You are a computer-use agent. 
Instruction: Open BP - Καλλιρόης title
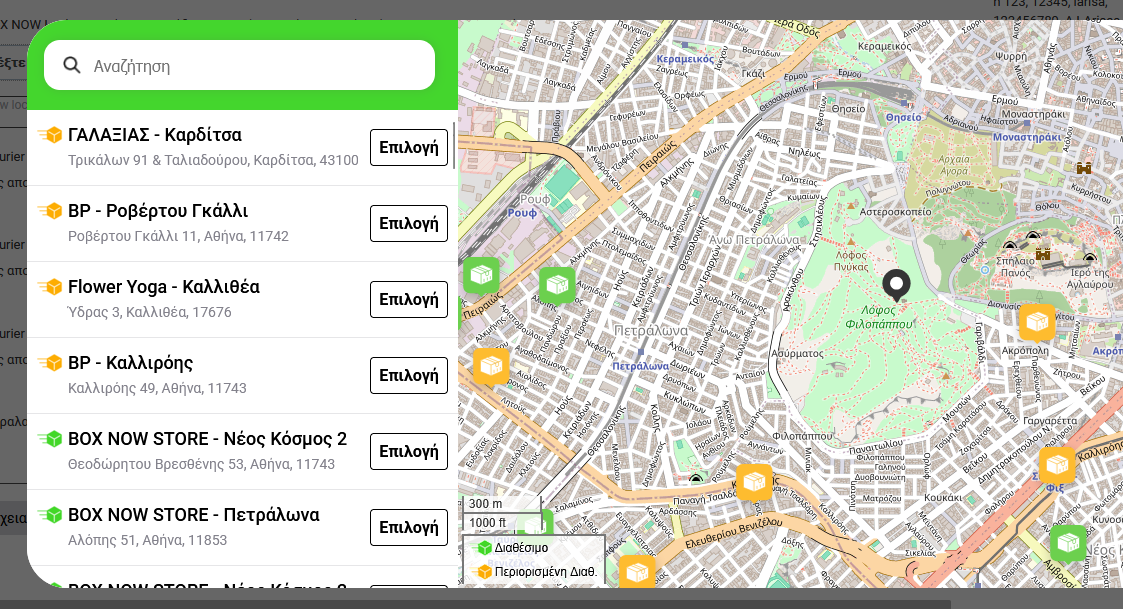pyautogui.click(x=130, y=363)
